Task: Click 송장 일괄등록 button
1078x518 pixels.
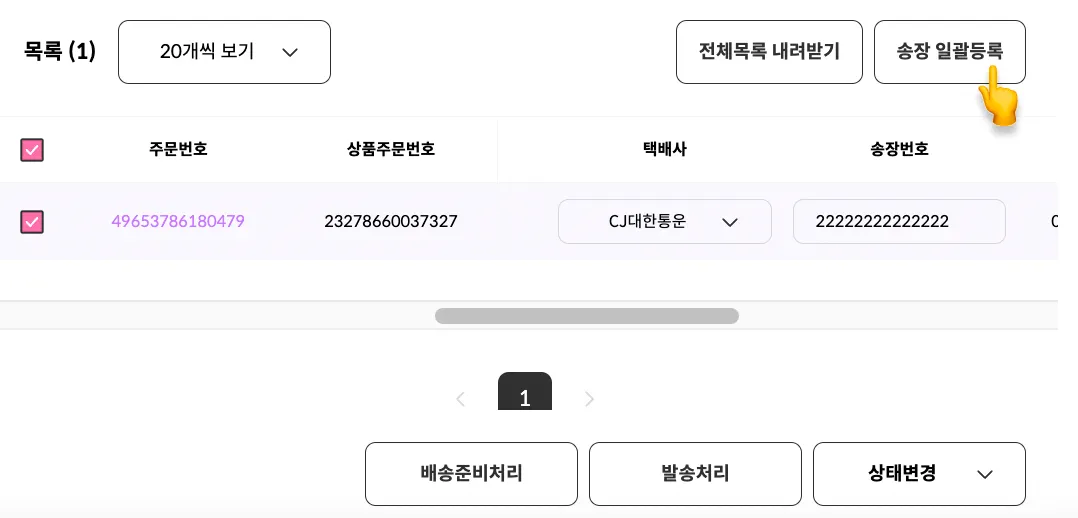Action: [x=949, y=52]
